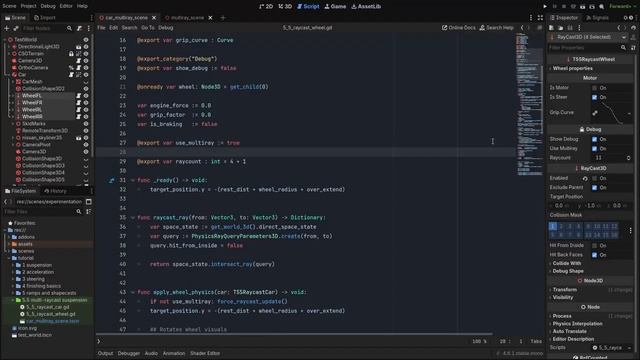
Task: Open the Scene menu
Action: pyautogui.click(x=9, y=6)
